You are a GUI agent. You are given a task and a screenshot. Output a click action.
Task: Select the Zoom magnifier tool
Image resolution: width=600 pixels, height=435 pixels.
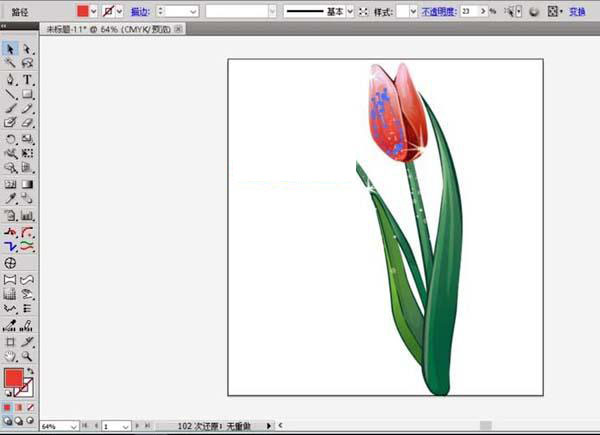click(x=27, y=356)
